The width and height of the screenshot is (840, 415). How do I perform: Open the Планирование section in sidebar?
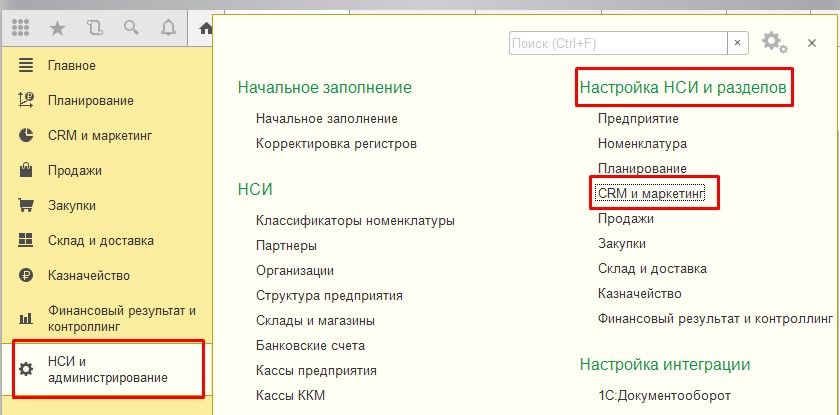coord(91,101)
